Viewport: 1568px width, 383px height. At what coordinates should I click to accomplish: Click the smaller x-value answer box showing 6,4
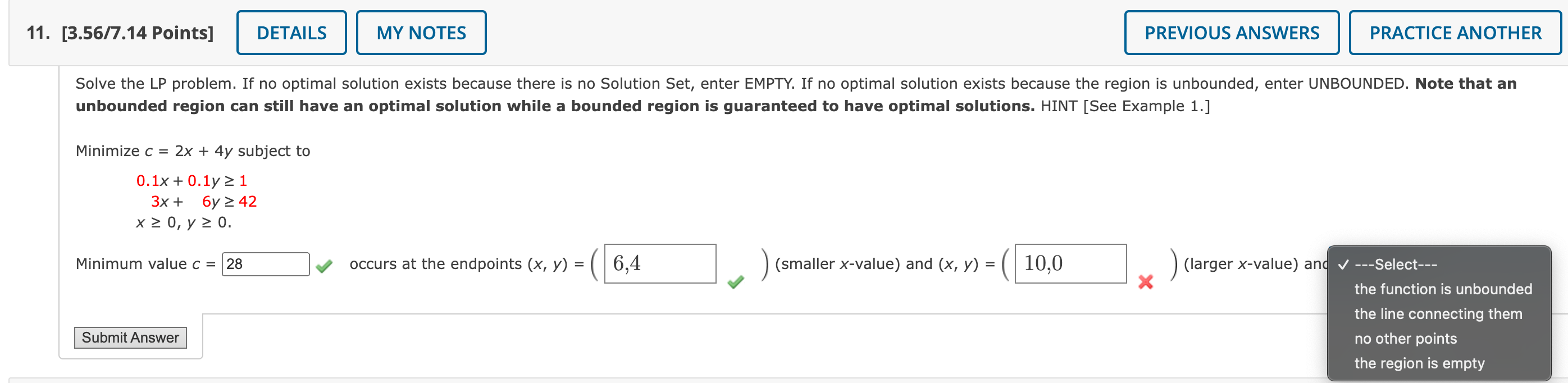[659, 265]
